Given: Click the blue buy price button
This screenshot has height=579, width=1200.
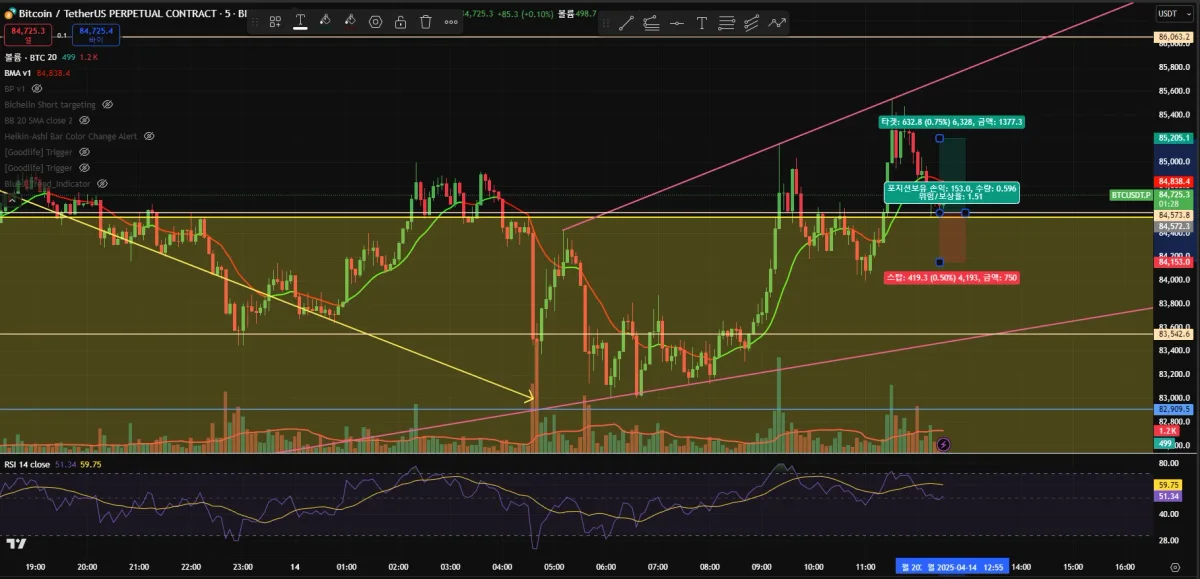Looking at the screenshot, I should coord(99,35).
